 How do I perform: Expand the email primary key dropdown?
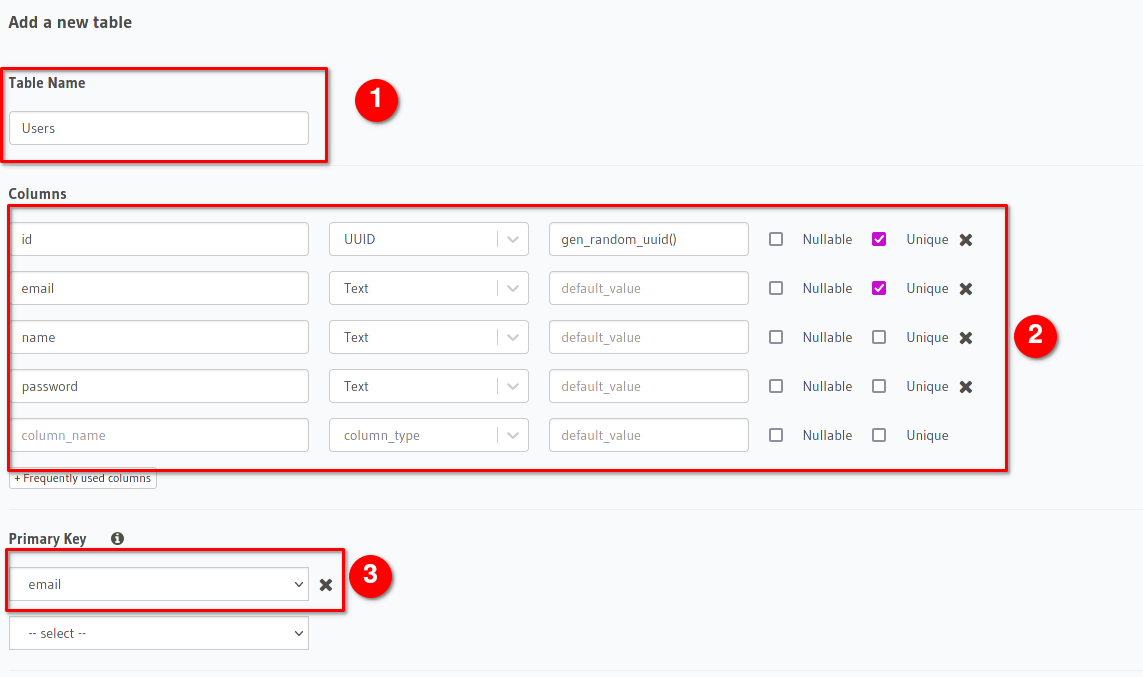coord(159,585)
